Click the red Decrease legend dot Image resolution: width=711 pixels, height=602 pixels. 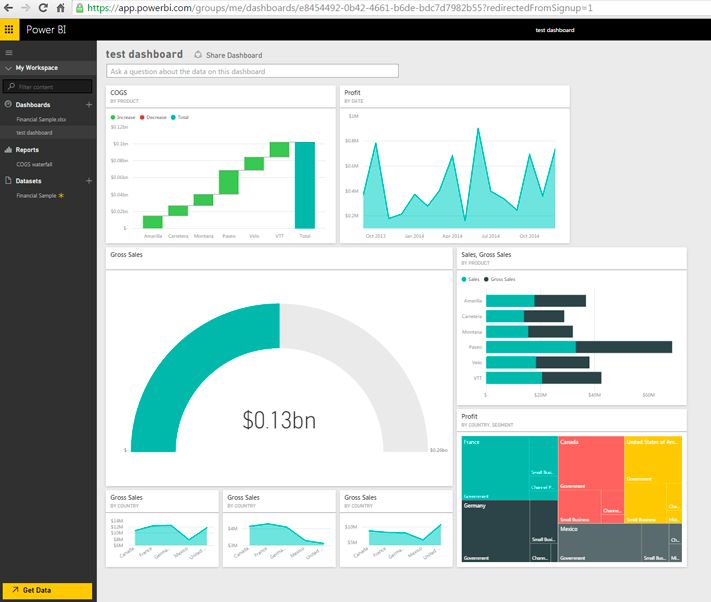[x=142, y=117]
